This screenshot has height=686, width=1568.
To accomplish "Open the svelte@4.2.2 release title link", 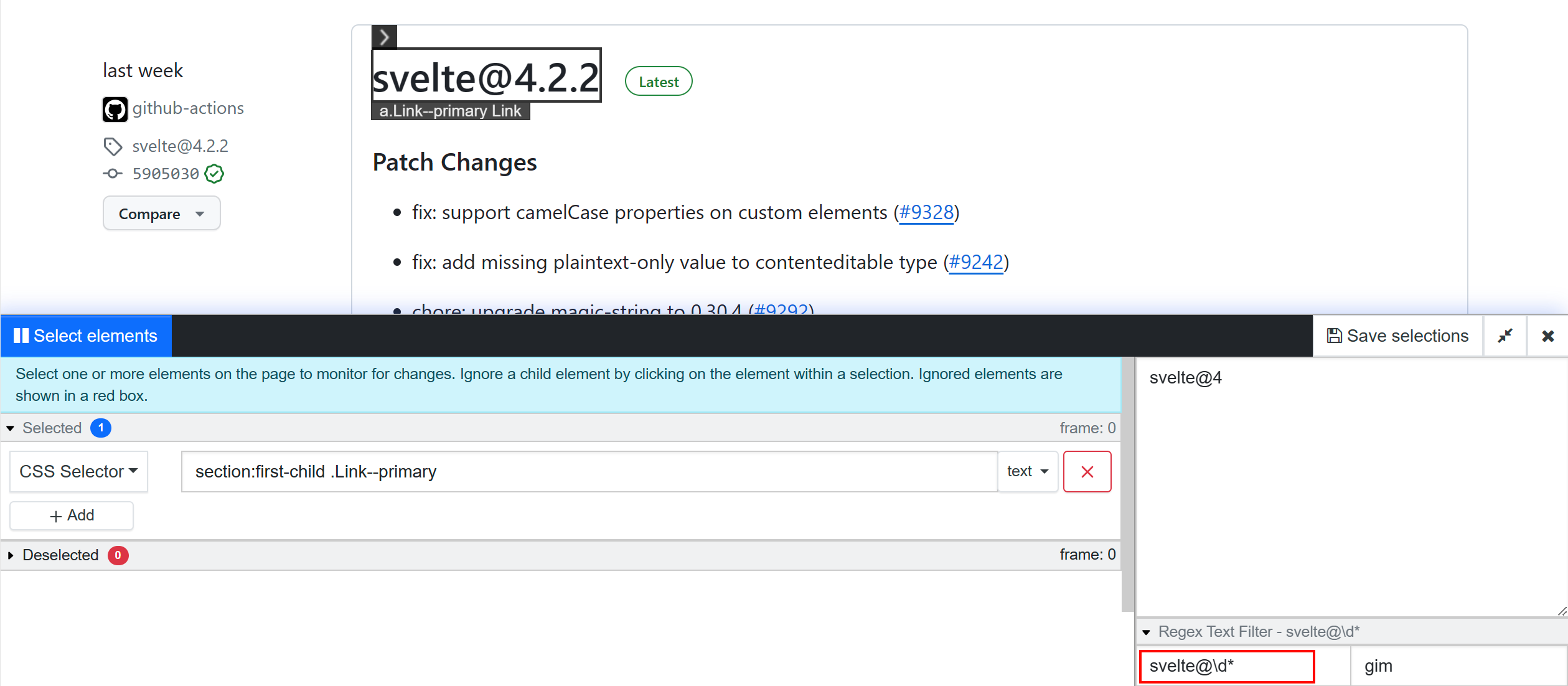I will [x=486, y=78].
